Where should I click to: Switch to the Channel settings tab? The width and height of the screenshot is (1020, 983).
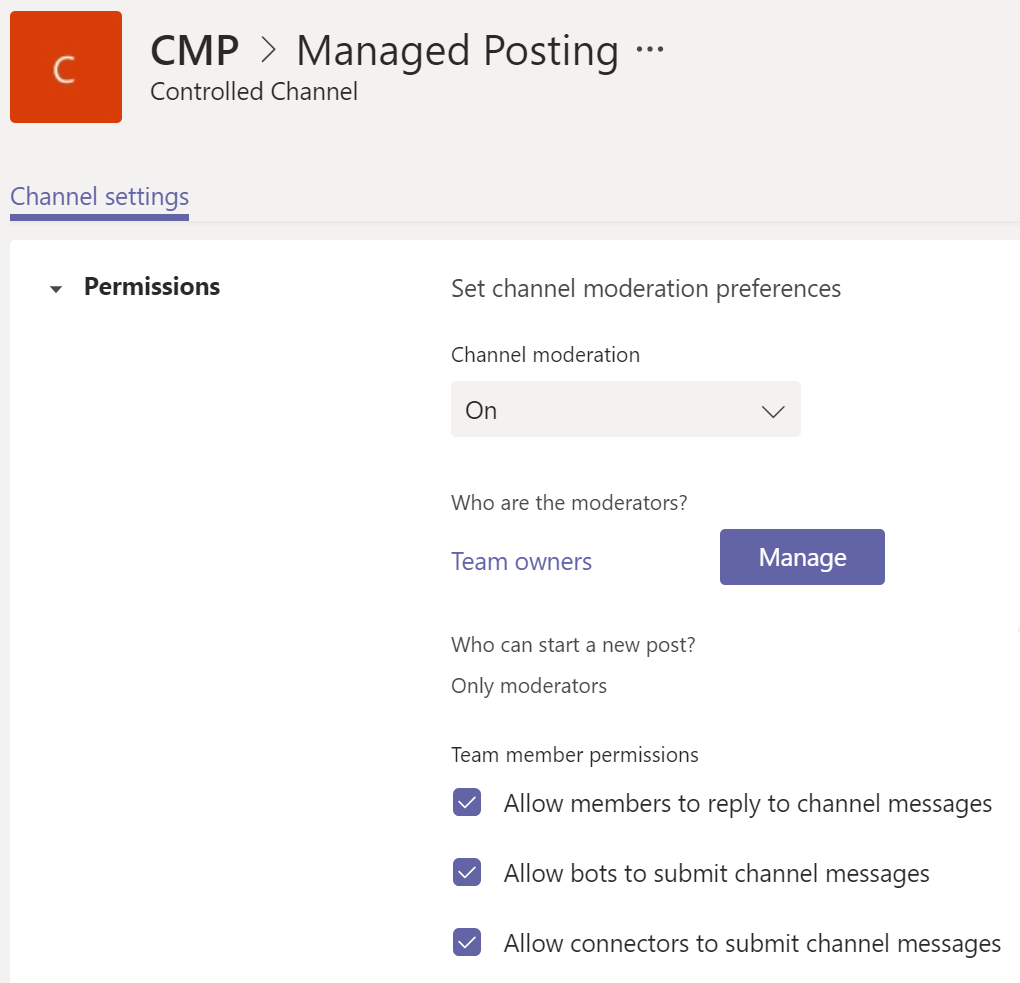(x=100, y=197)
